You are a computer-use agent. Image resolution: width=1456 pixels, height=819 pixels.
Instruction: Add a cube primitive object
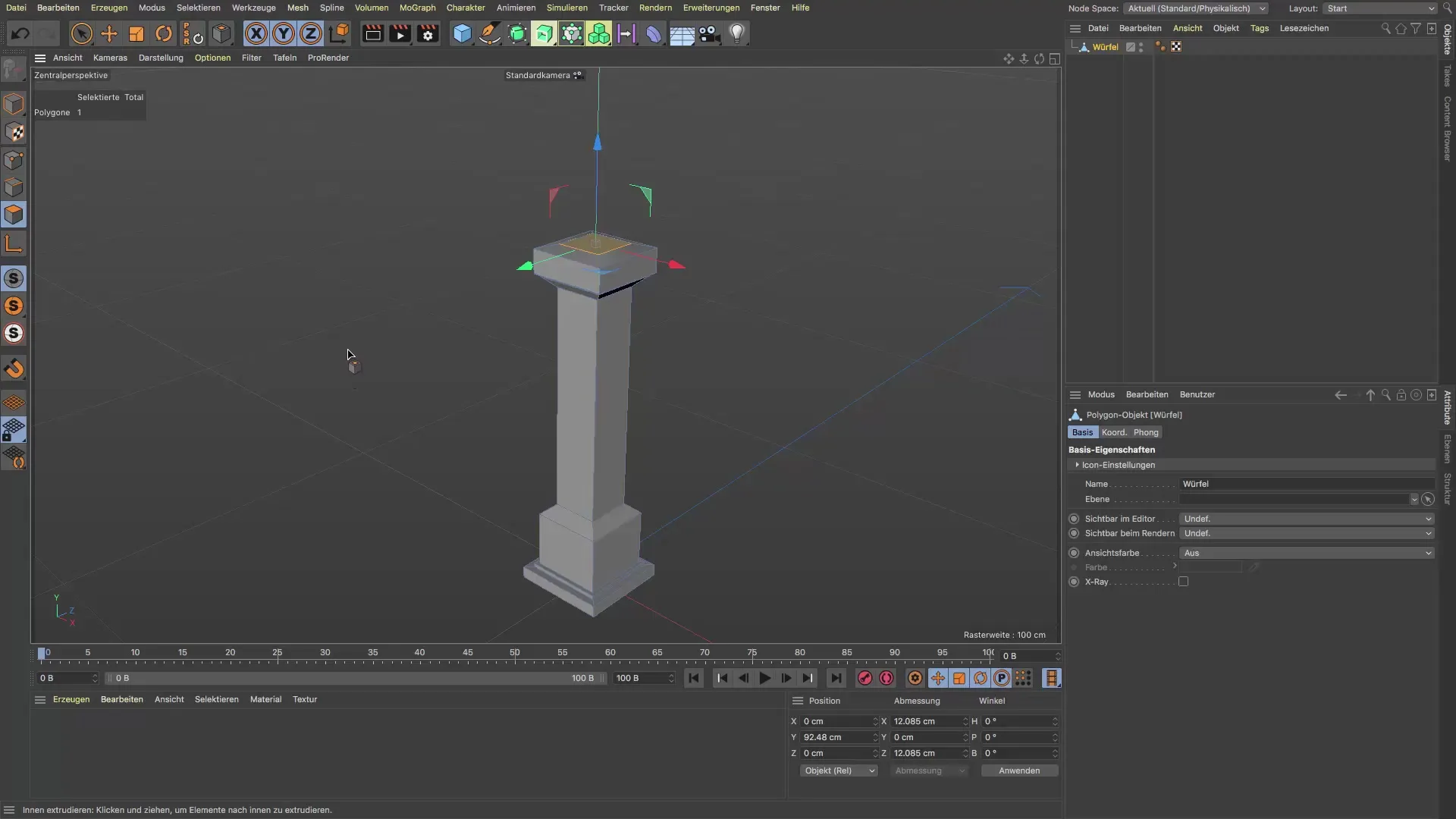click(x=462, y=33)
